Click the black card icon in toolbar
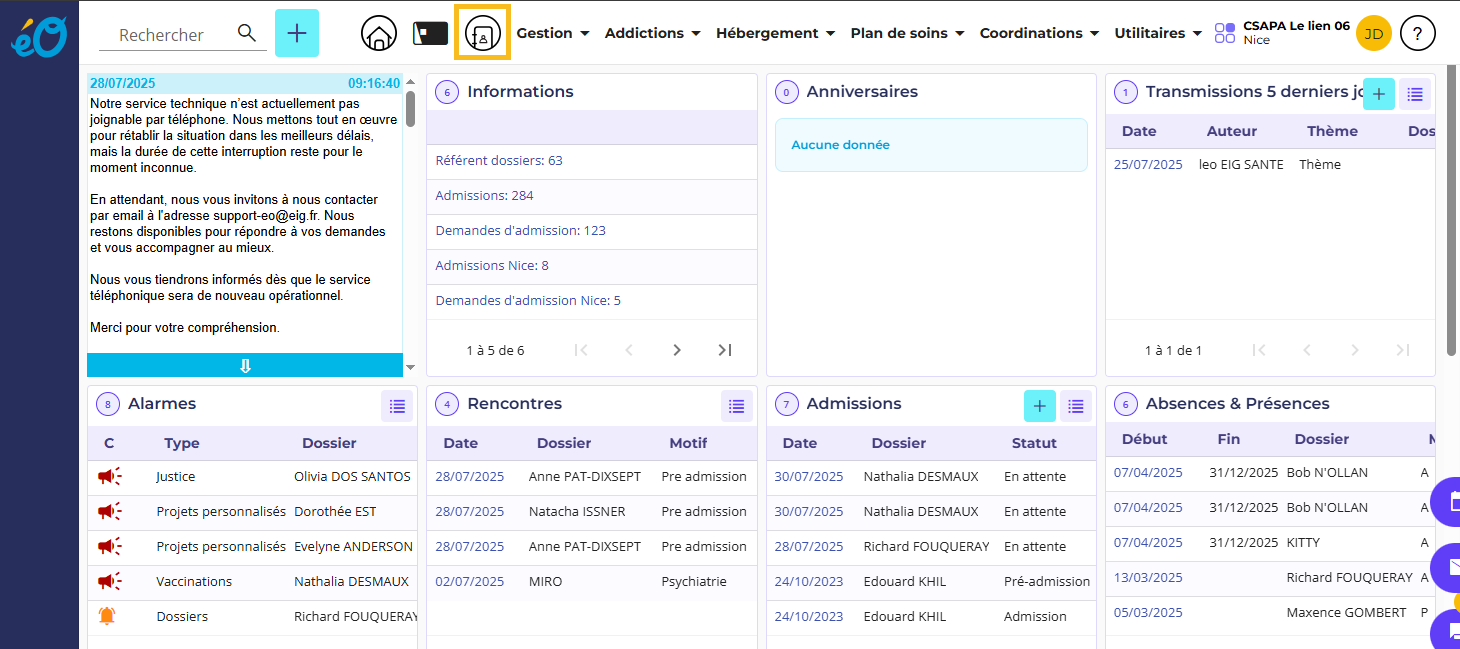 (x=431, y=34)
